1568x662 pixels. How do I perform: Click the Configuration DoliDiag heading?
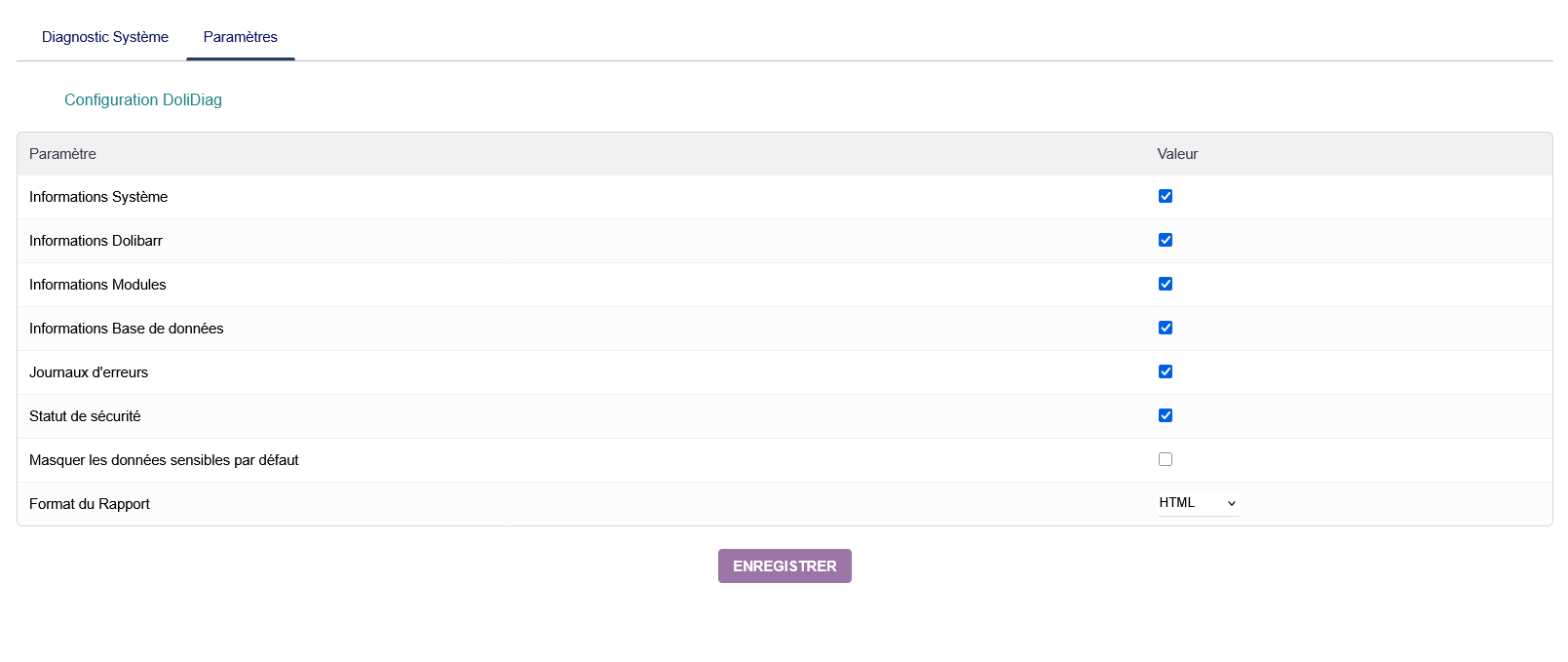point(143,99)
